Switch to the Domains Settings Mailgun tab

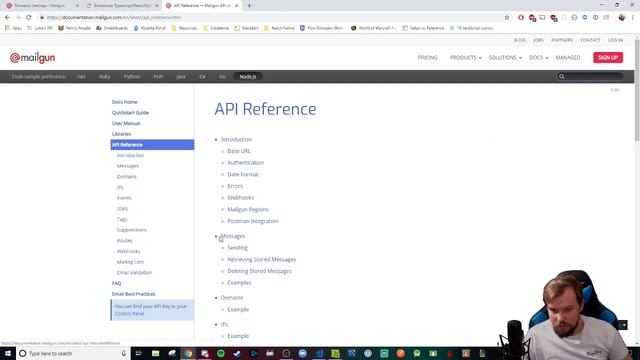tap(41, 6)
